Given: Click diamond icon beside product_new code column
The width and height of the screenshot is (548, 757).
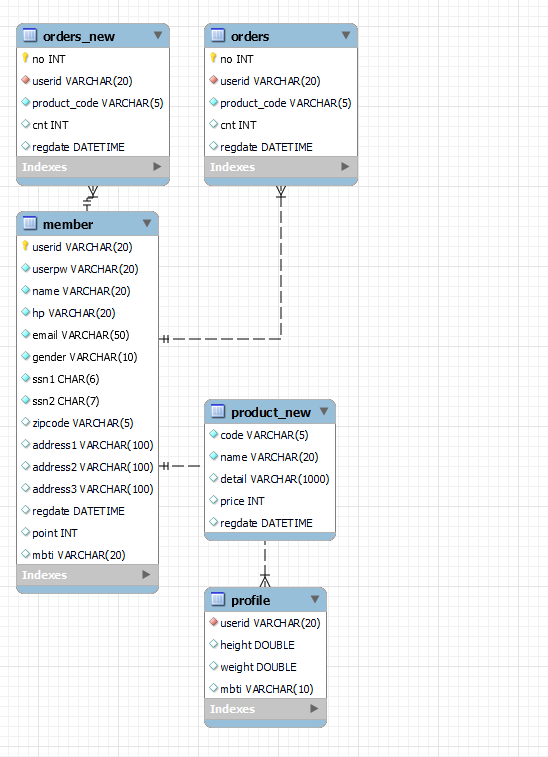Looking at the screenshot, I should click(213, 434).
